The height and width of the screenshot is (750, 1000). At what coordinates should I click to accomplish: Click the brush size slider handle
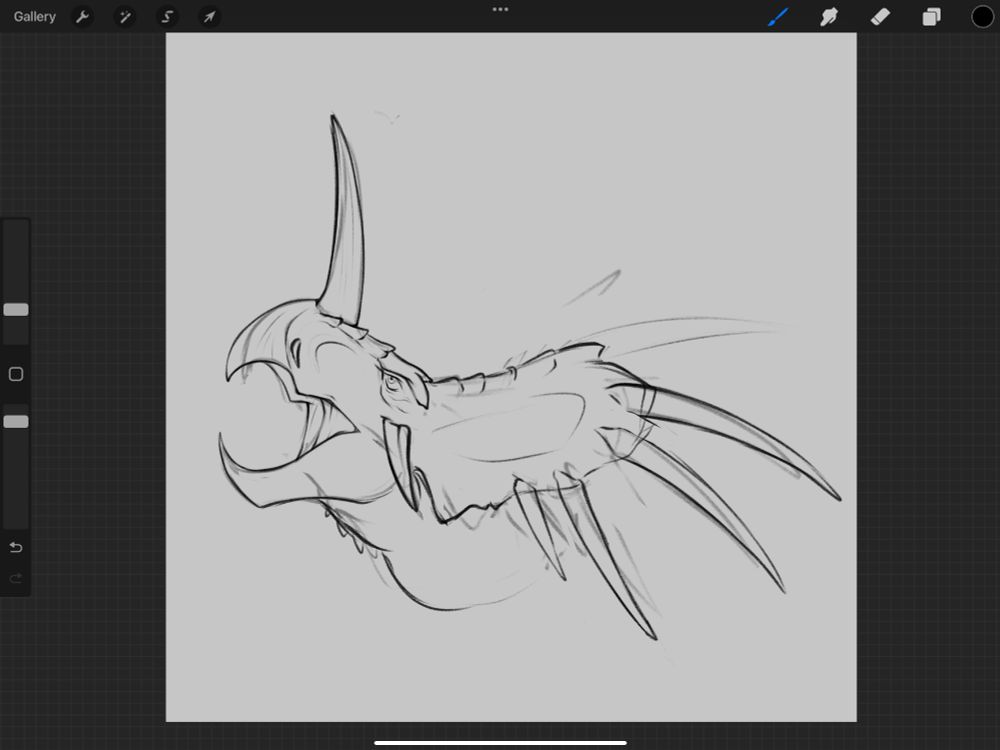[16, 310]
